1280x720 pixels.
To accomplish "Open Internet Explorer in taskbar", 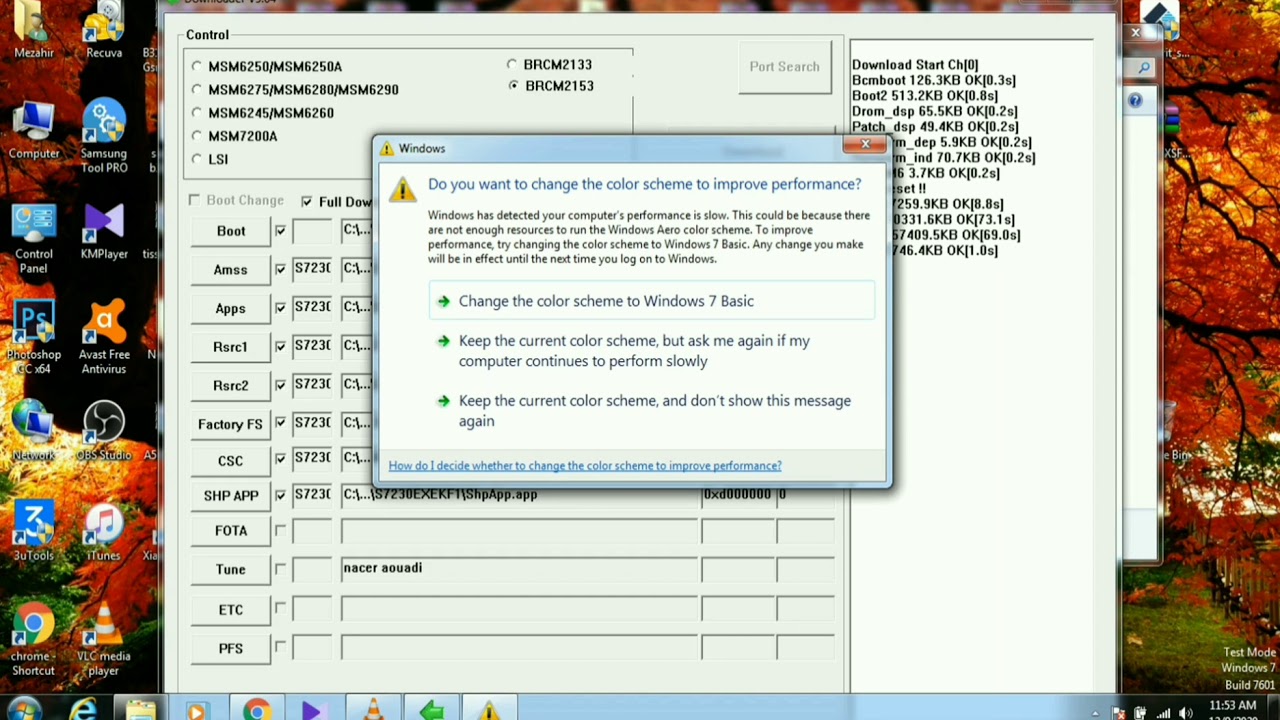I will tap(83, 710).
